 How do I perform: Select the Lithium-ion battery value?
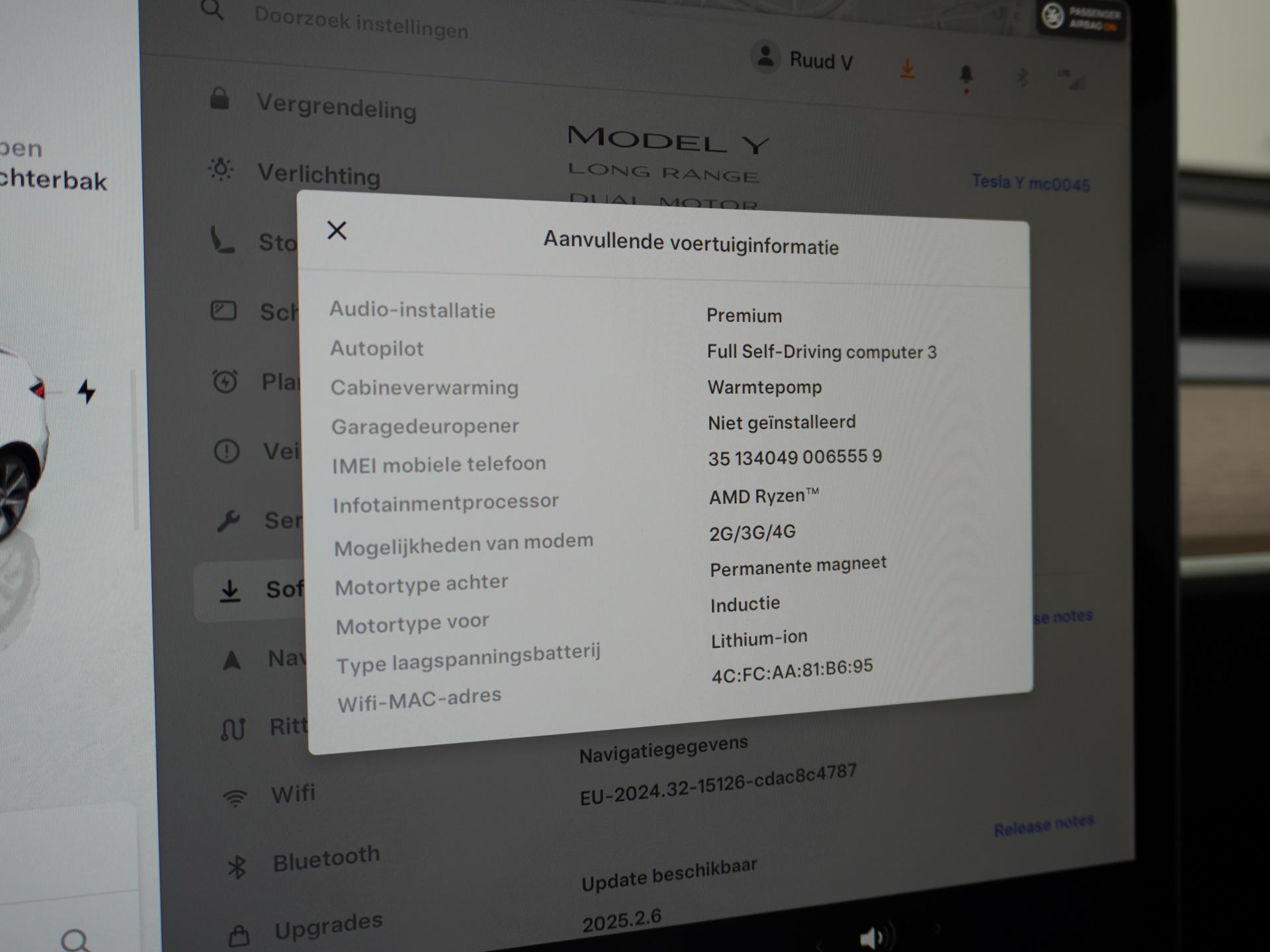point(759,639)
